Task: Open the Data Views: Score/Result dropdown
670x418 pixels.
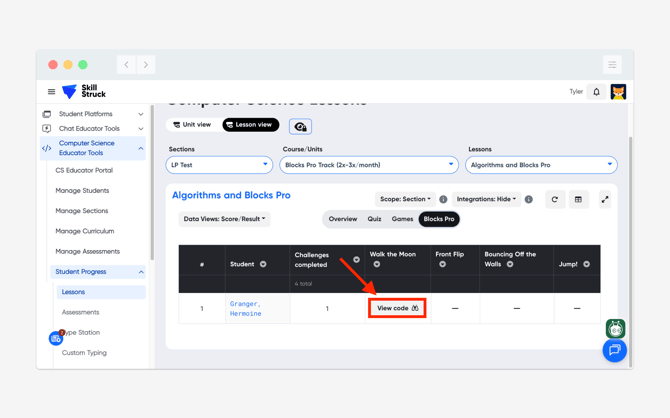Action: pos(225,219)
